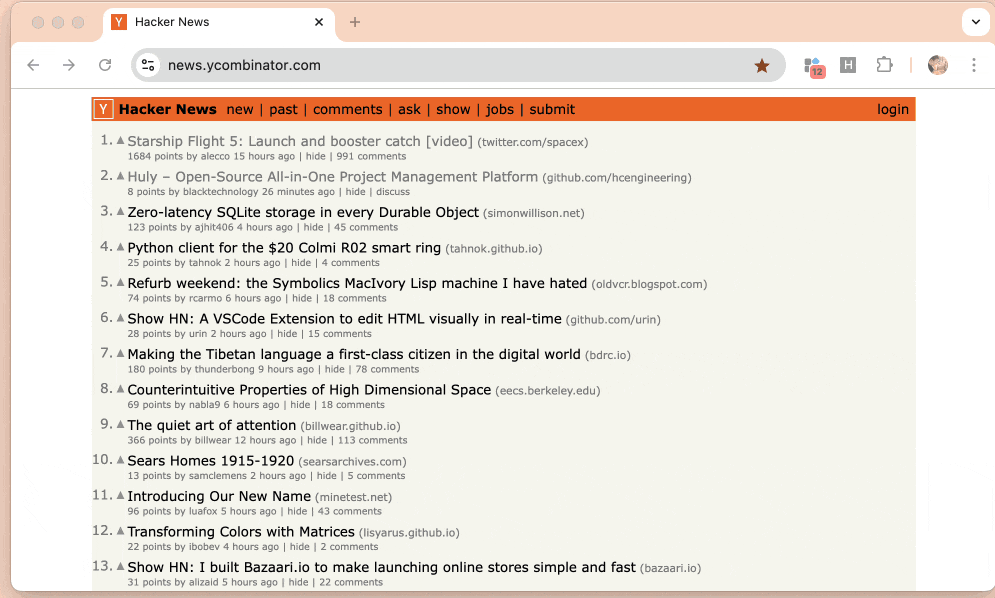Viewport: 995px width, 598px height.
Task: Open The quiet art of attention
Action: click(212, 425)
